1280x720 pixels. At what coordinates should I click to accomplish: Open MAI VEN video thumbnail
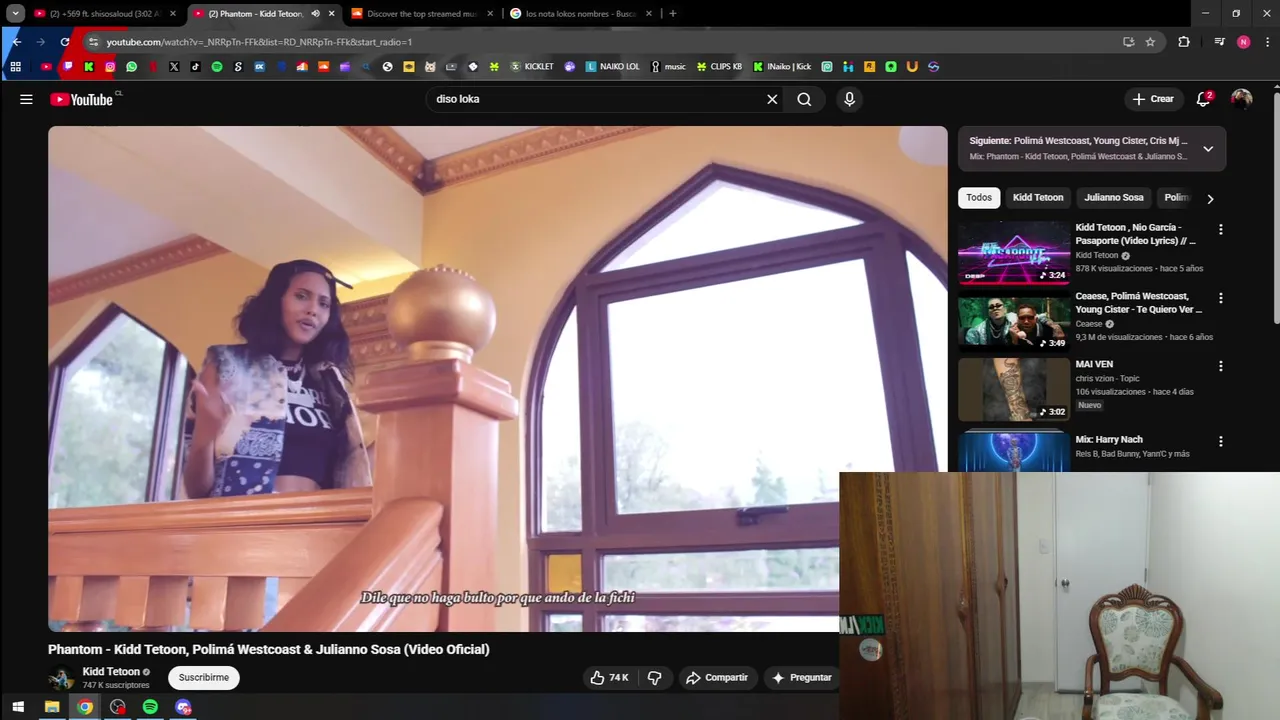click(1014, 389)
